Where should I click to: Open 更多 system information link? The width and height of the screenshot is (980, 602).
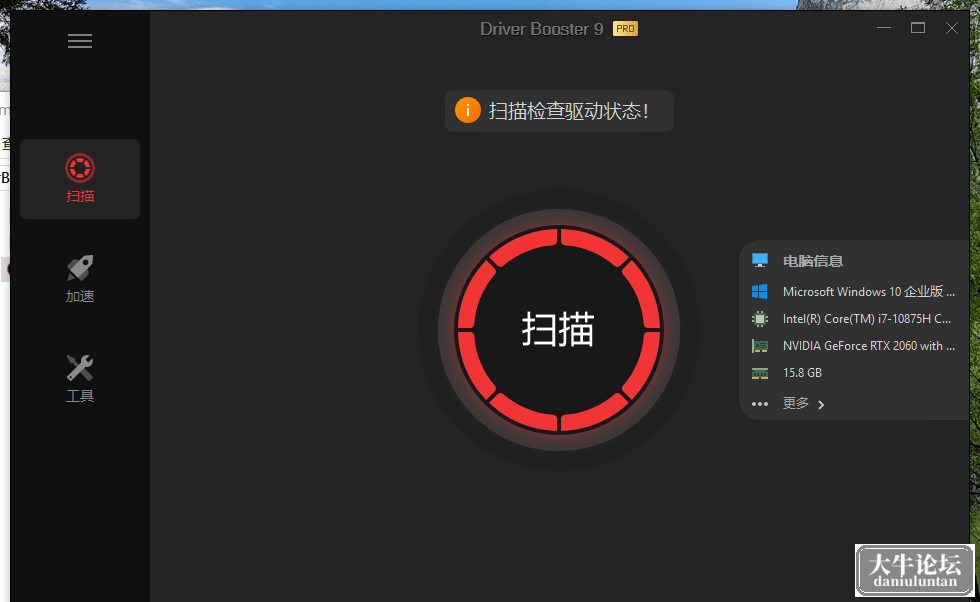click(x=796, y=403)
